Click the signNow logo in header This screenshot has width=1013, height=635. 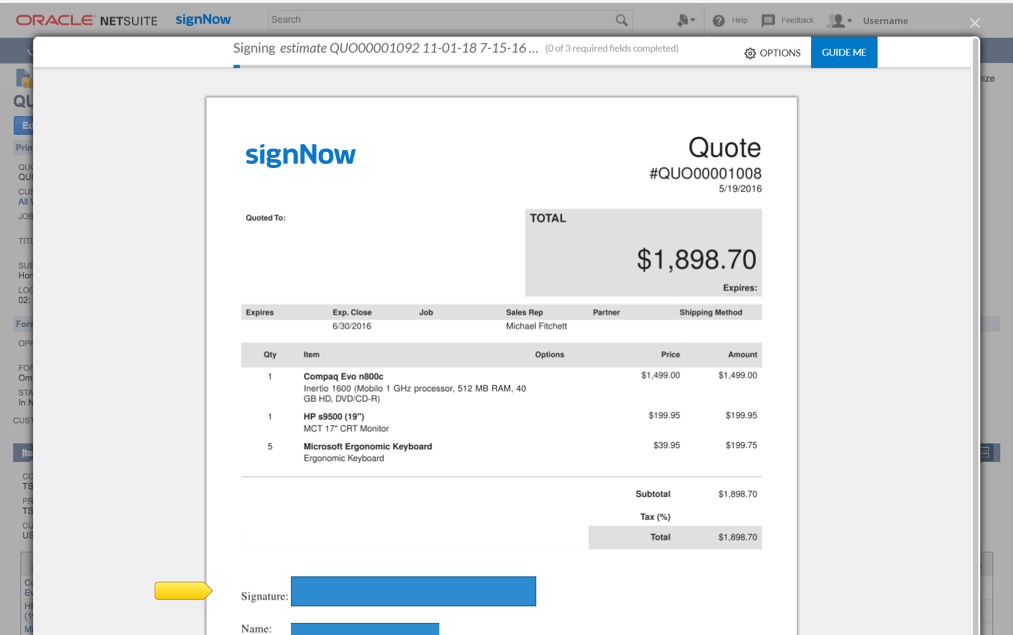pyautogui.click(x=203, y=19)
